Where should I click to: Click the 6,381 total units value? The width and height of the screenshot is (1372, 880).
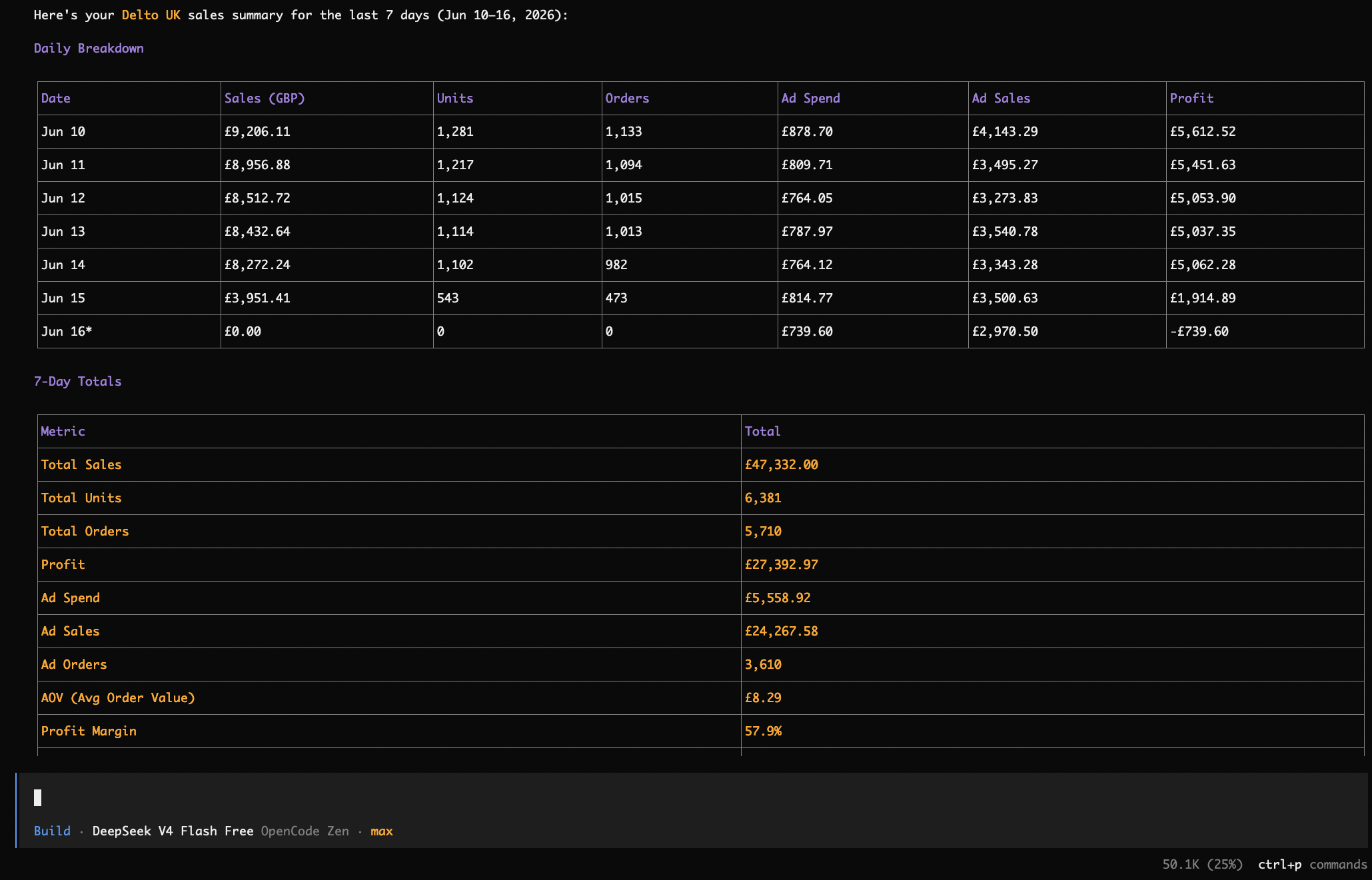point(763,498)
